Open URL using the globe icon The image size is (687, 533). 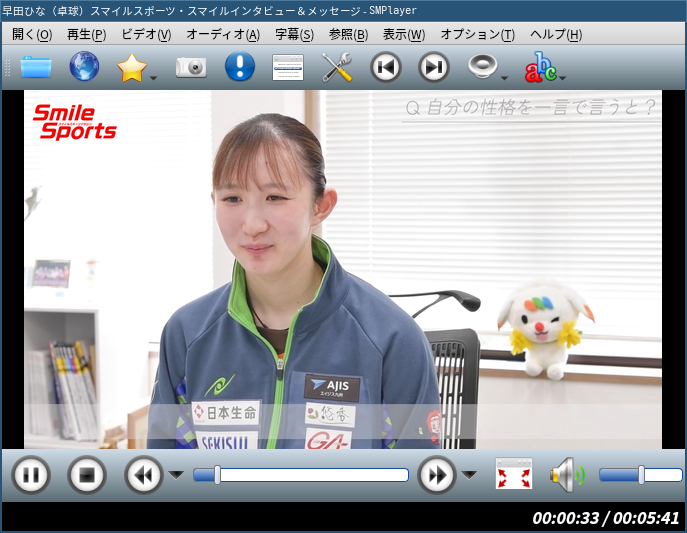click(84, 67)
